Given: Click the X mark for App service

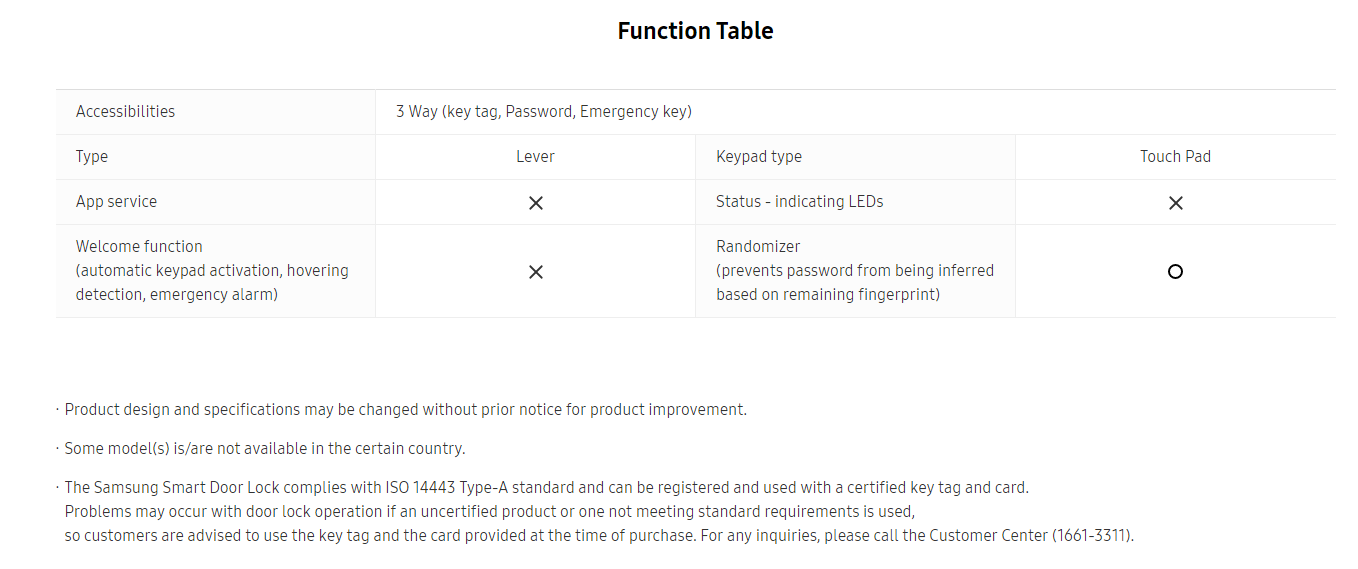Looking at the screenshot, I should point(536,203).
